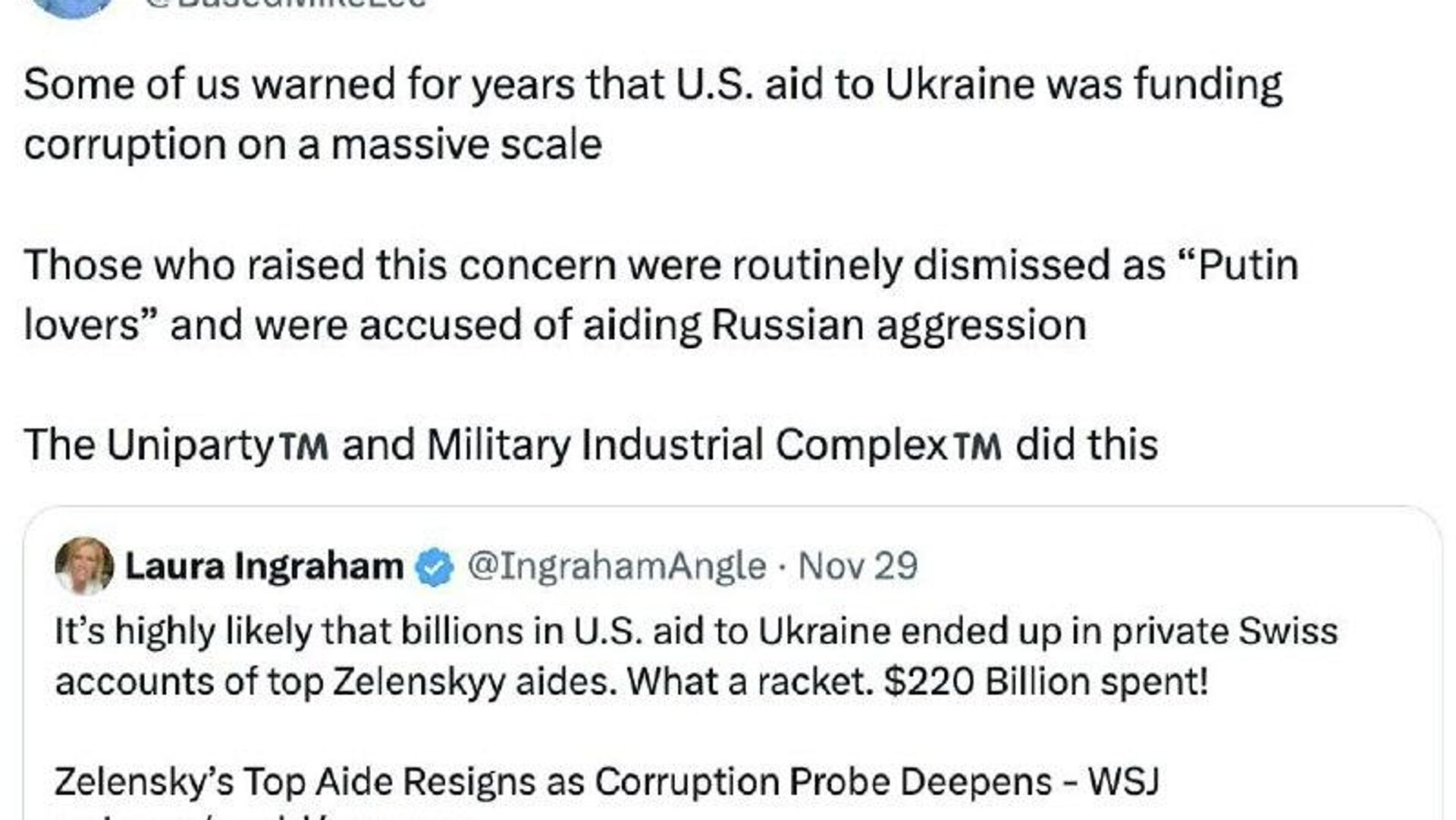Click the blue verified badge
The image size is (1456, 820).
point(435,567)
